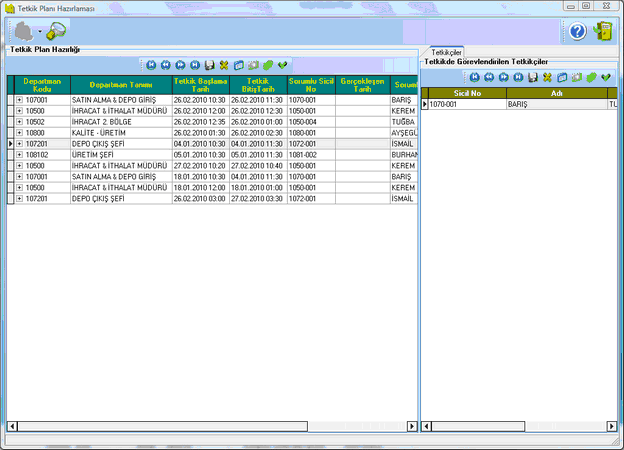Image resolution: width=624 pixels, height=450 pixels.
Task: Expand row 107201 starting 26.02.2010 03:00
Action: pyautogui.click(x=20, y=198)
